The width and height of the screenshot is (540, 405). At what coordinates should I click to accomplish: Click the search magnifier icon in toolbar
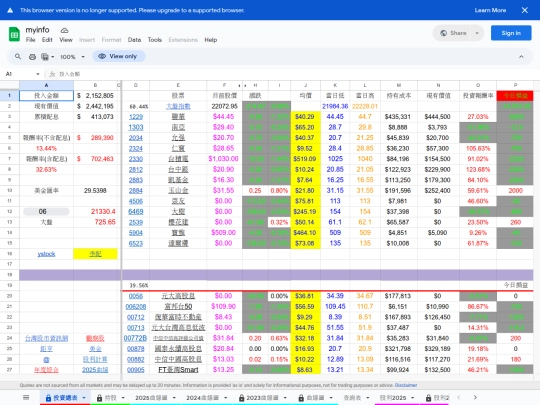tap(18, 56)
